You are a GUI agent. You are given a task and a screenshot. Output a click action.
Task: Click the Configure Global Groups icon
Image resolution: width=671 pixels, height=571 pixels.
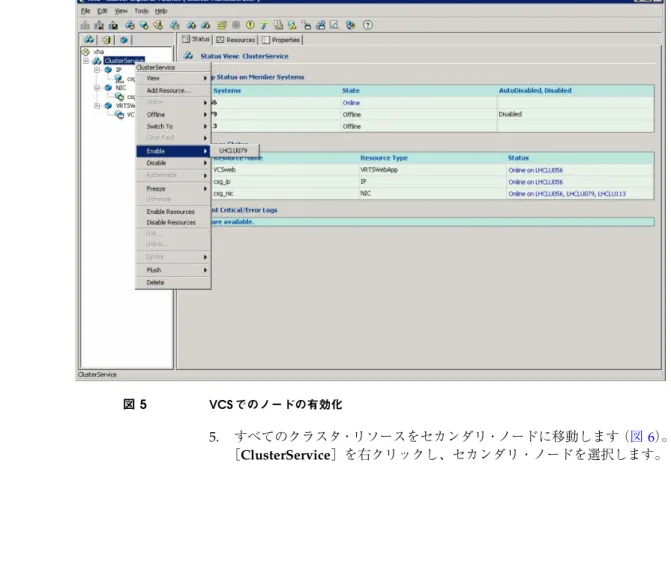(320, 25)
